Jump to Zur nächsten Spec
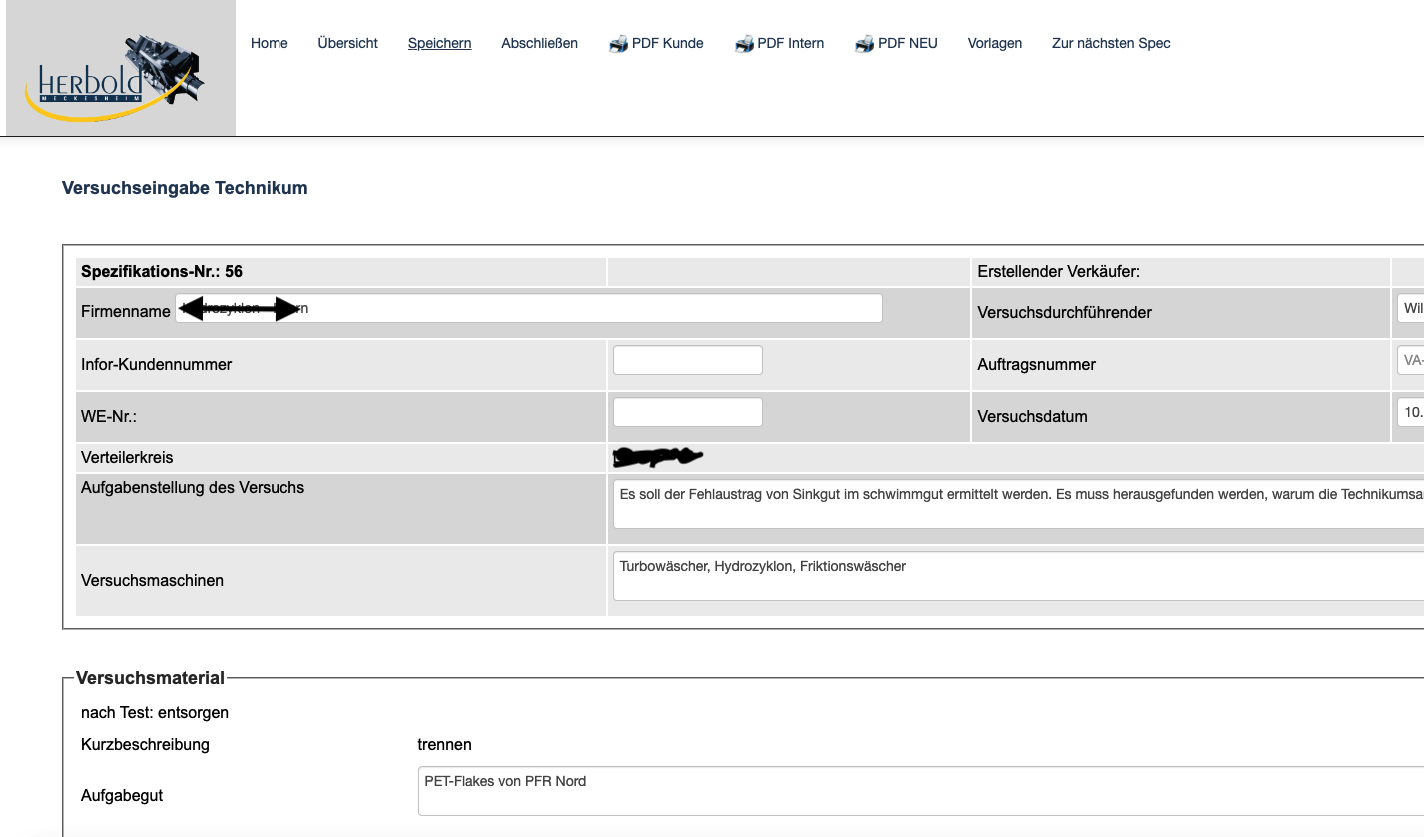The height and width of the screenshot is (837, 1424). (1110, 43)
